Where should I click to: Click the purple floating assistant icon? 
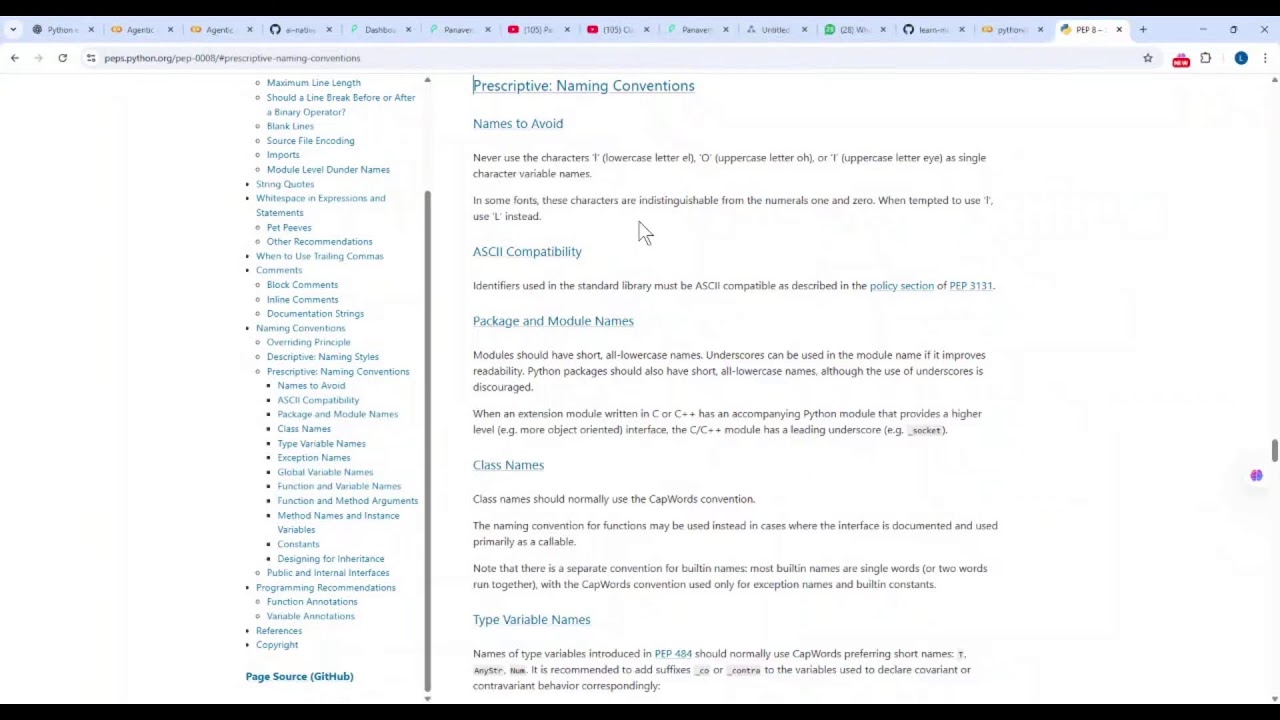pyautogui.click(x=1256, y=476)
